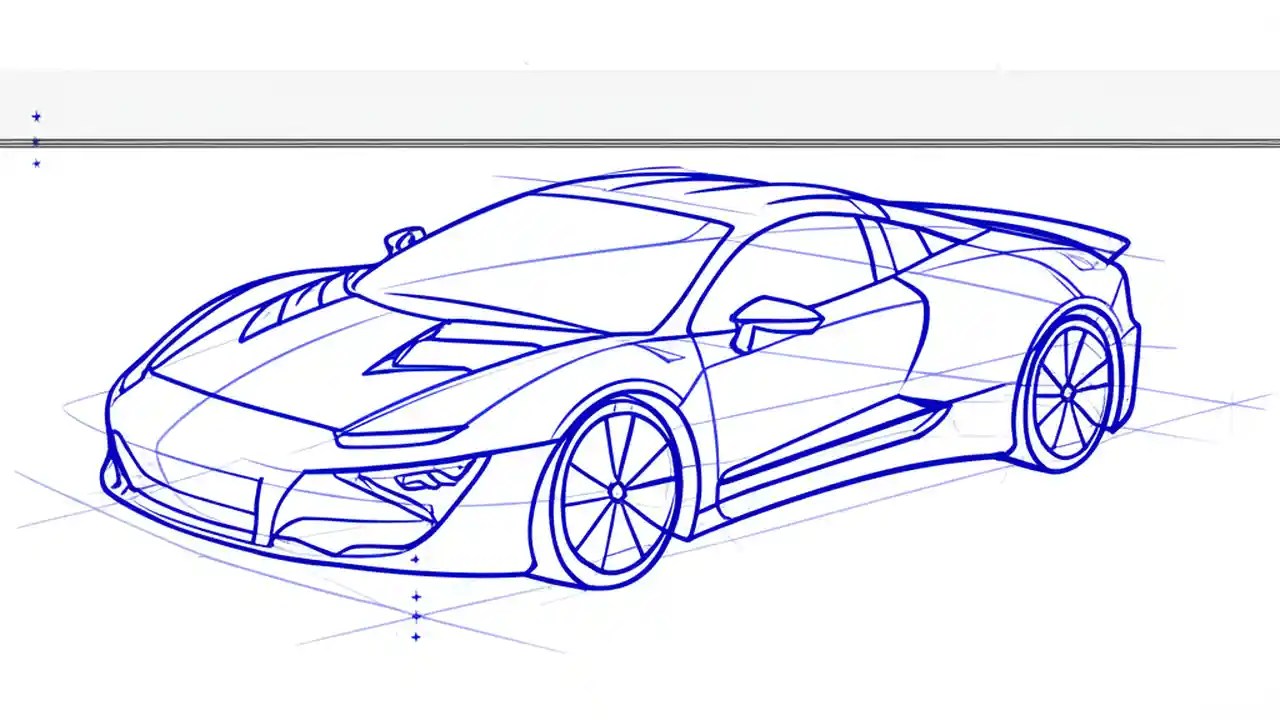Click the front left wheel of the car
This screenshot has width=1280, height=720.
(x=617, y=490)
